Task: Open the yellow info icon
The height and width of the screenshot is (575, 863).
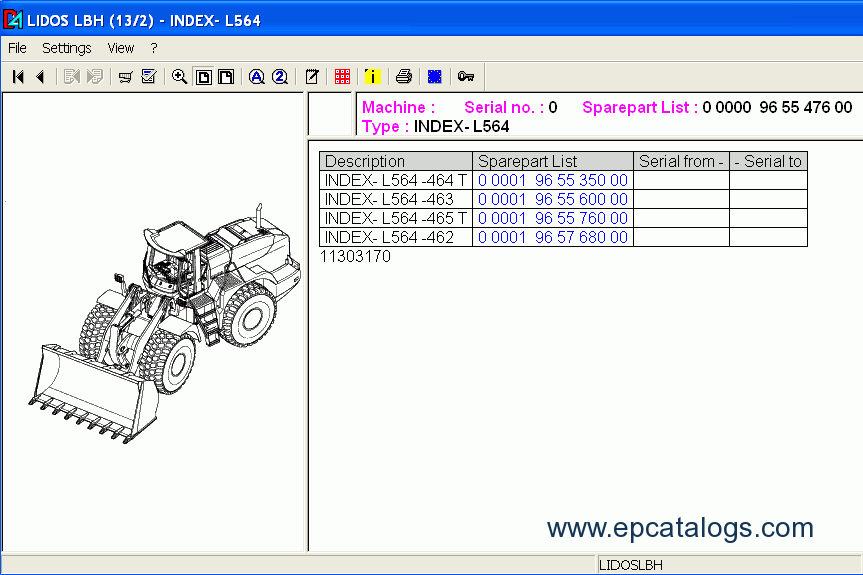Action: pos(373,76)
